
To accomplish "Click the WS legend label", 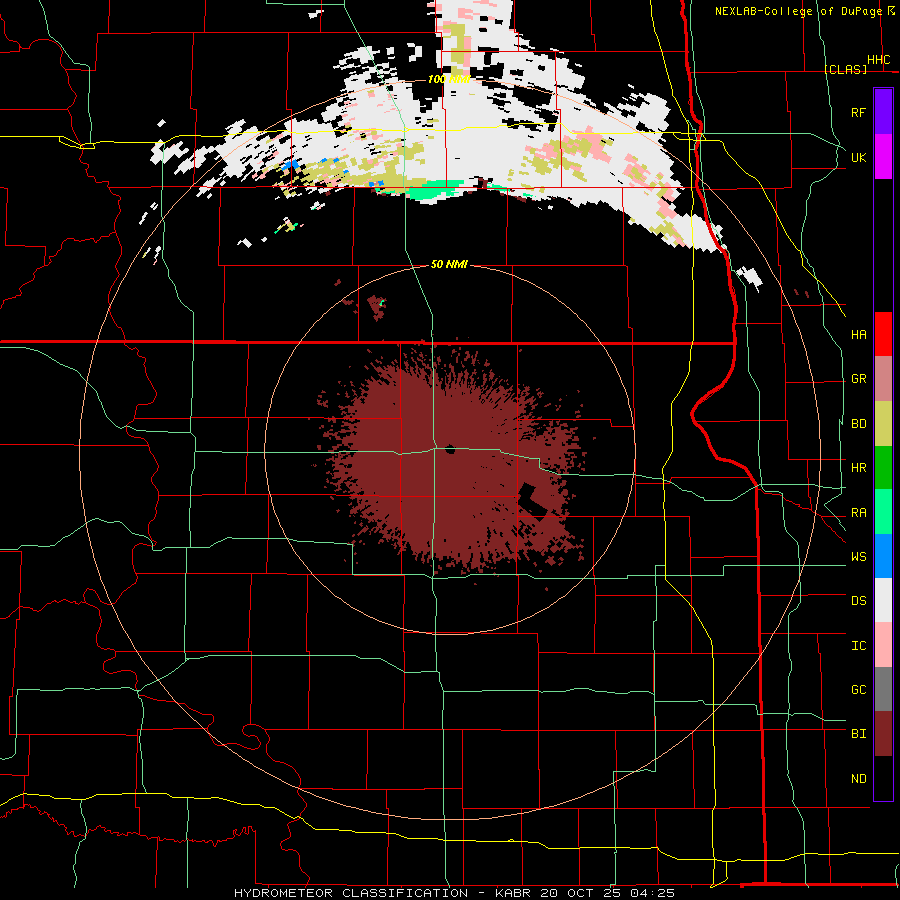I will 858,557.
